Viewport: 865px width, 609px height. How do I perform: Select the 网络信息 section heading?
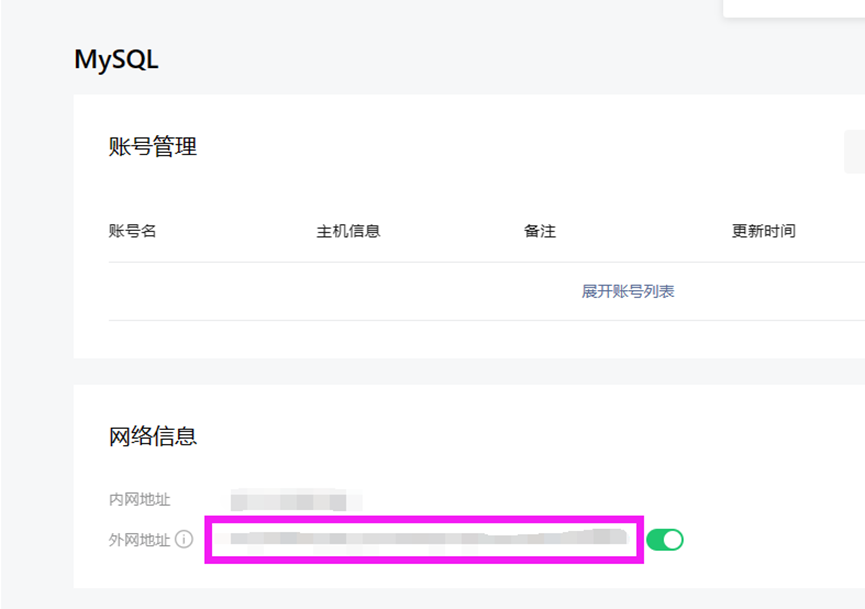(153, 436)
